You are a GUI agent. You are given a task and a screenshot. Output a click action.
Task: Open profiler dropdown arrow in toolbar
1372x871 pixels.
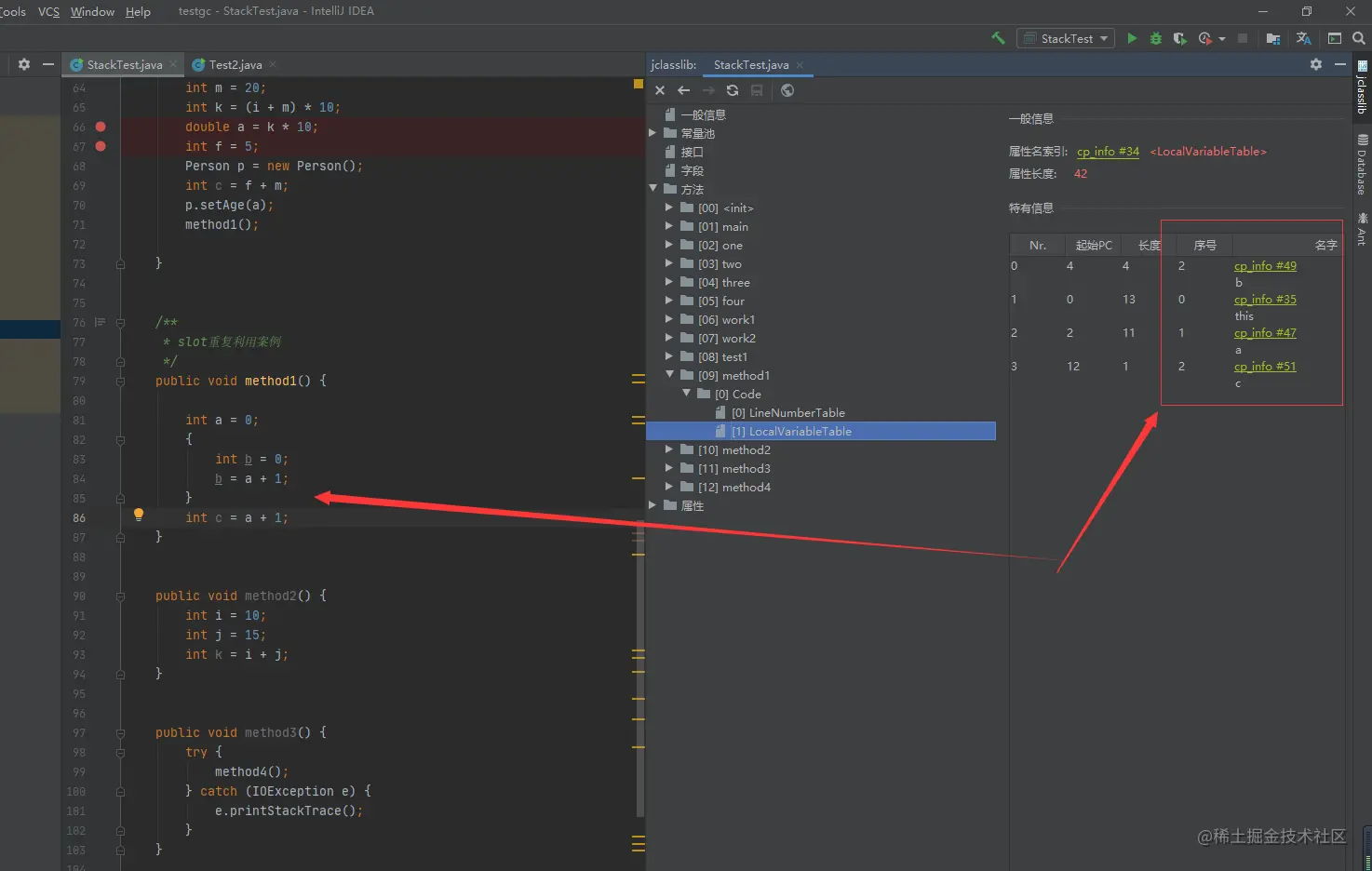pyautogui.click(x=1221, y=39)
